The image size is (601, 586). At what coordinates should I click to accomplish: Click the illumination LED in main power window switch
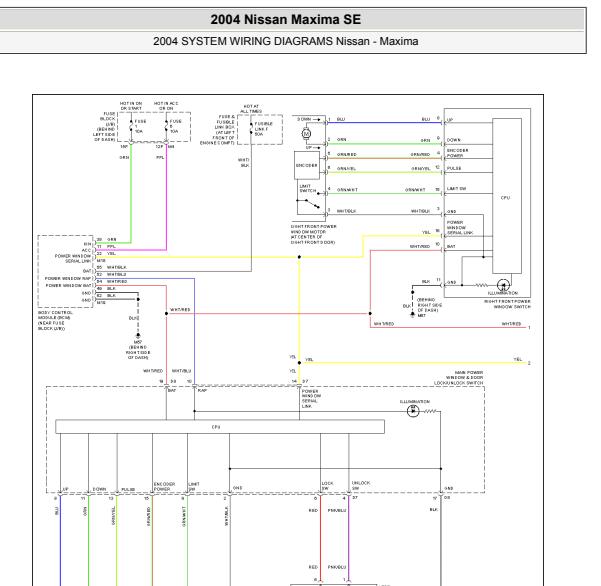pos(413,411)
